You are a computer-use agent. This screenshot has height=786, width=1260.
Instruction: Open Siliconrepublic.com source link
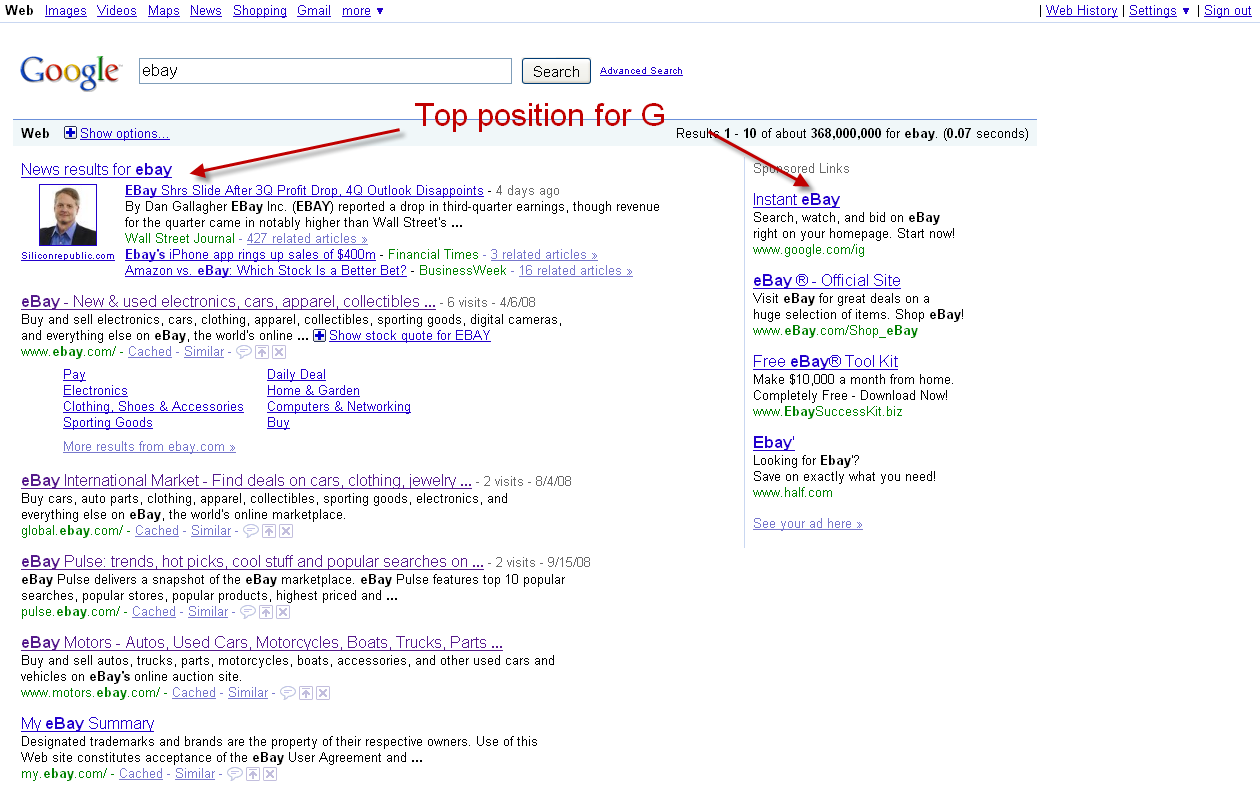click(68, 256)
